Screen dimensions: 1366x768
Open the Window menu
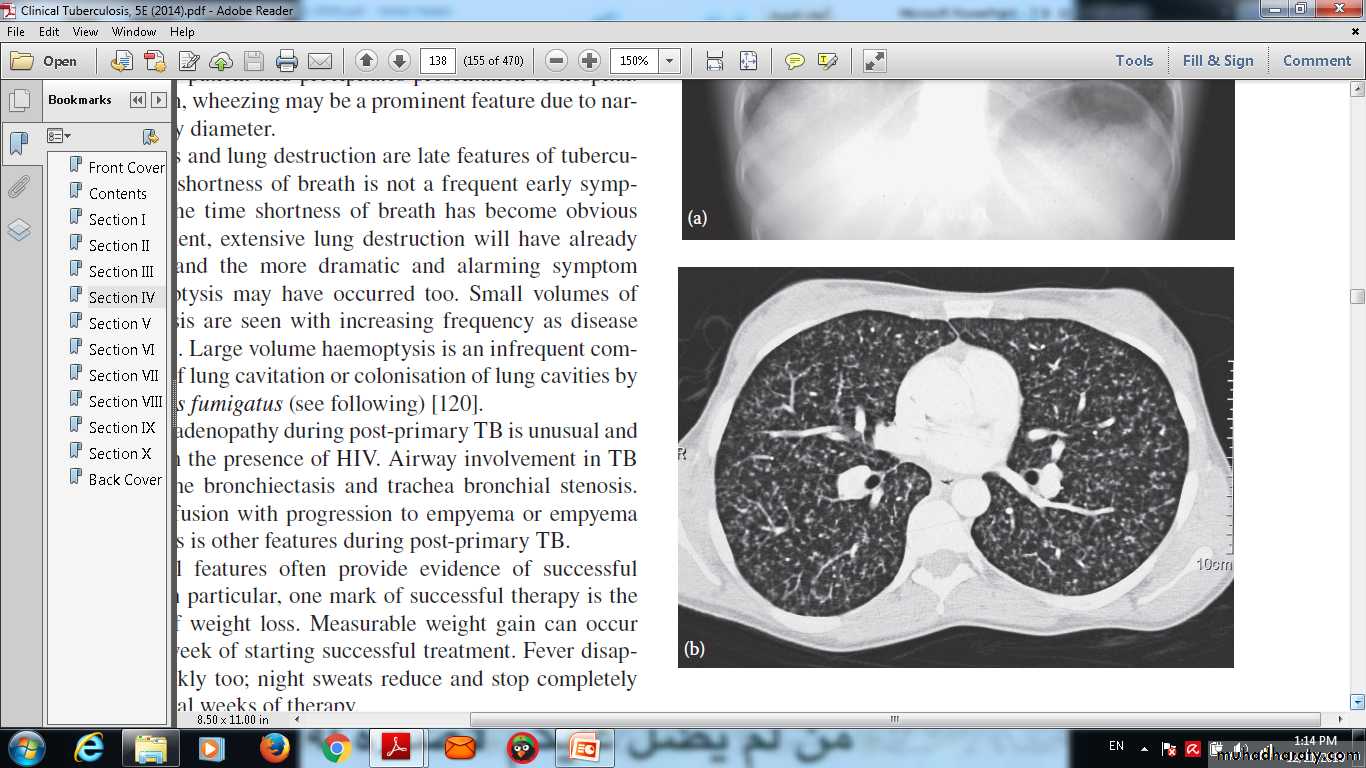[133, 32]
